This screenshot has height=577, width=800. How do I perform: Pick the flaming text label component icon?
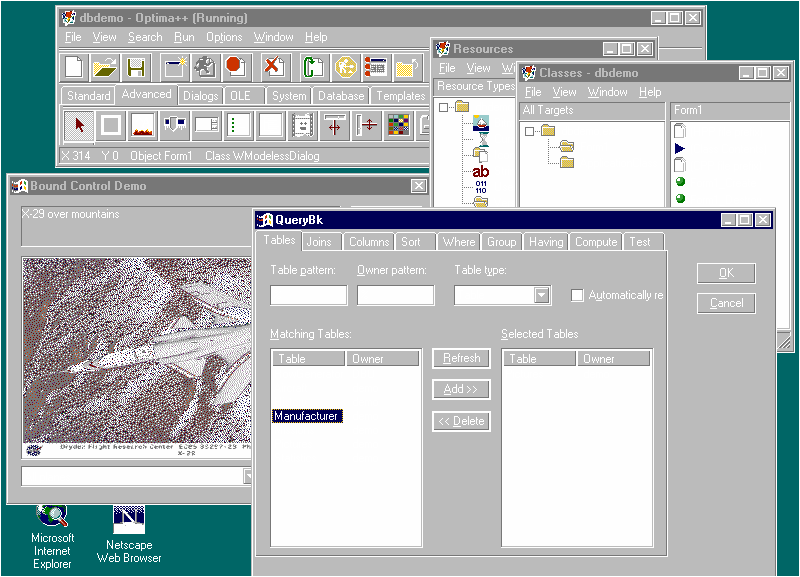pos(143,125)
